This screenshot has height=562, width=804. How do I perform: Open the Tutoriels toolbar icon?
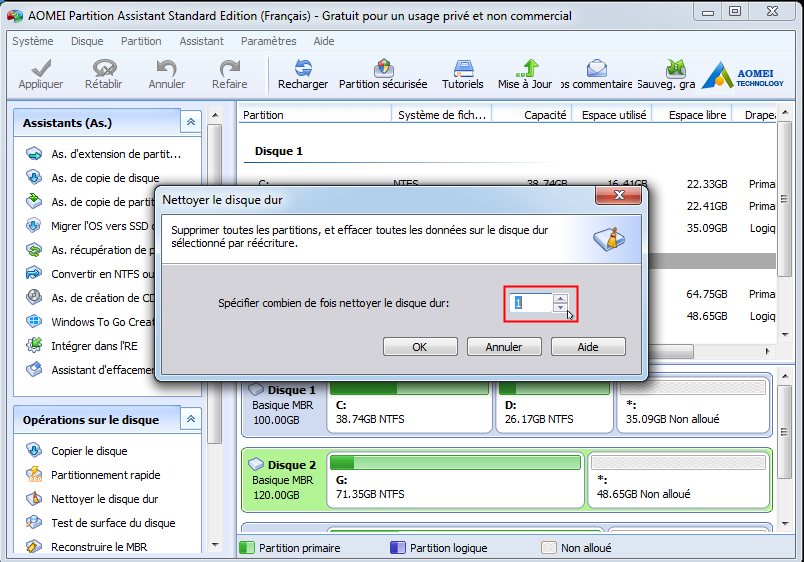pyautogui.click(x=463, y=75)
